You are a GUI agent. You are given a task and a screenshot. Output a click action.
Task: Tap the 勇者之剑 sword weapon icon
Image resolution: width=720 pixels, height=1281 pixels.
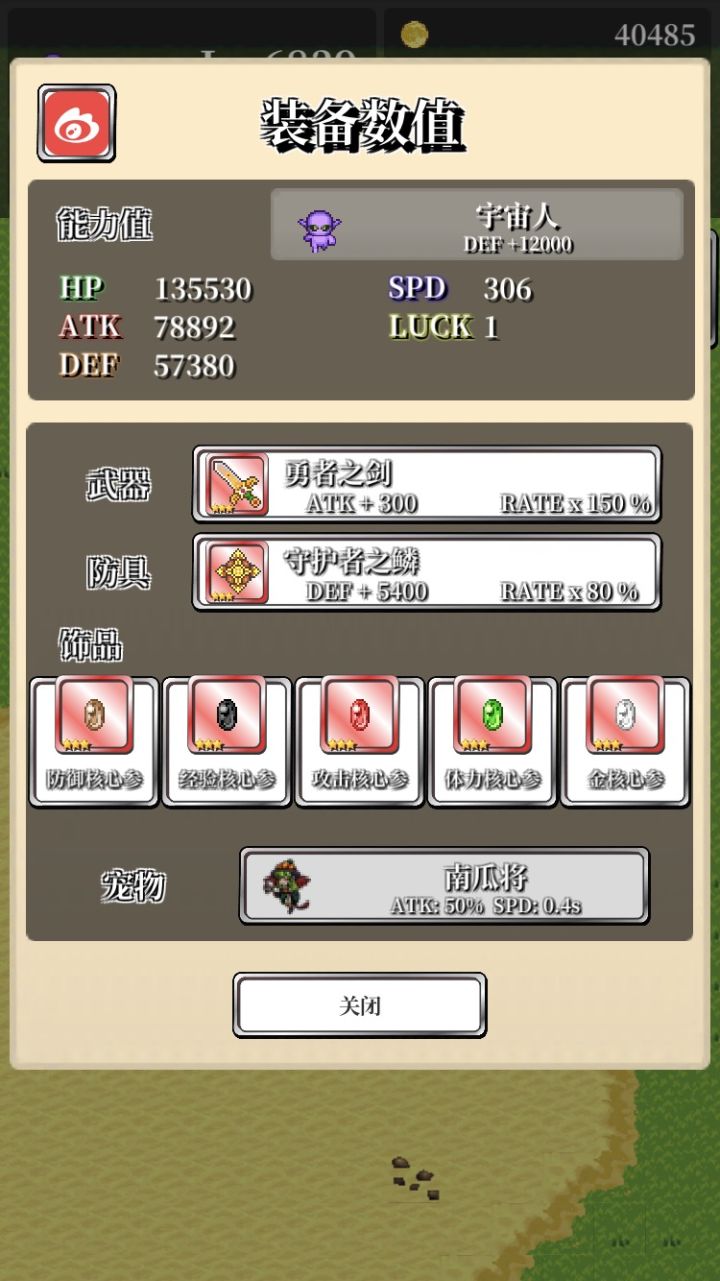coord(238,484)
